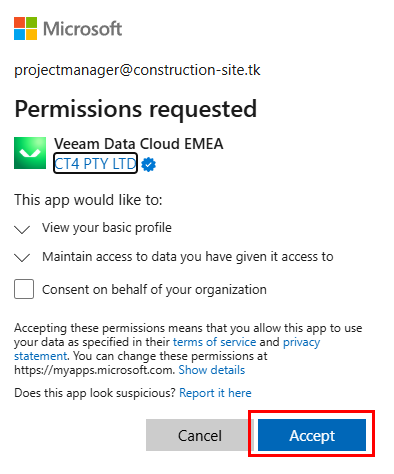Open the privacy statement link
Image resolution: width=394 pixels, height=474 pixels.
301,342
